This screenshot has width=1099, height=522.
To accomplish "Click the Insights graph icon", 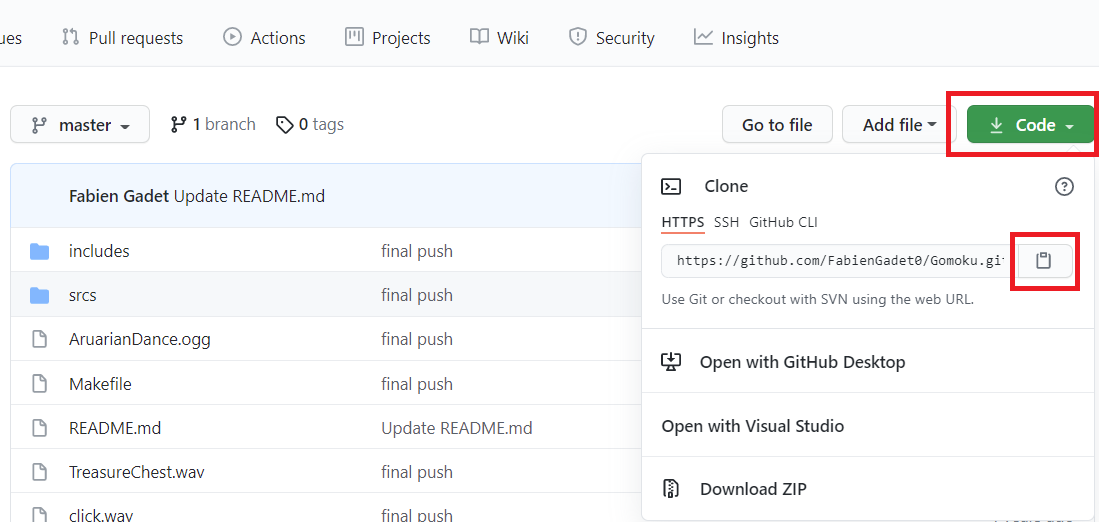I will [703, 37].
